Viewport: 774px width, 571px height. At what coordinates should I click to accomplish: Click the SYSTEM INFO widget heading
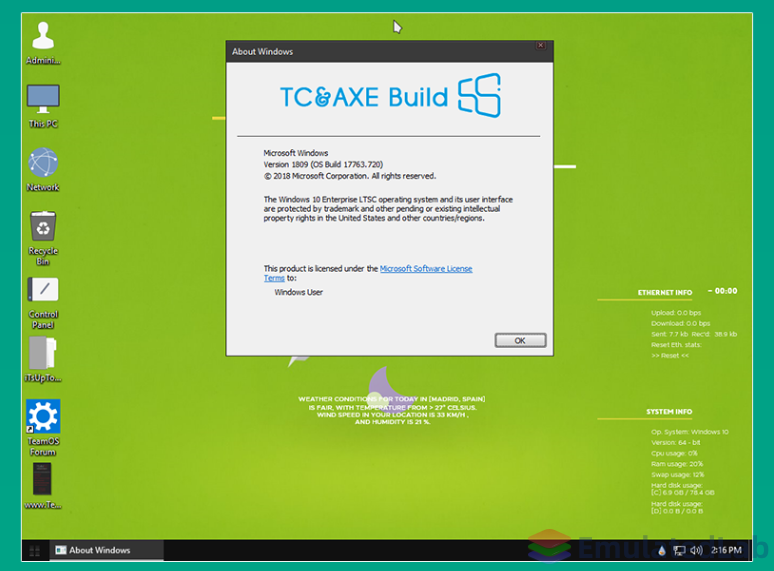[x=669, y=412]
